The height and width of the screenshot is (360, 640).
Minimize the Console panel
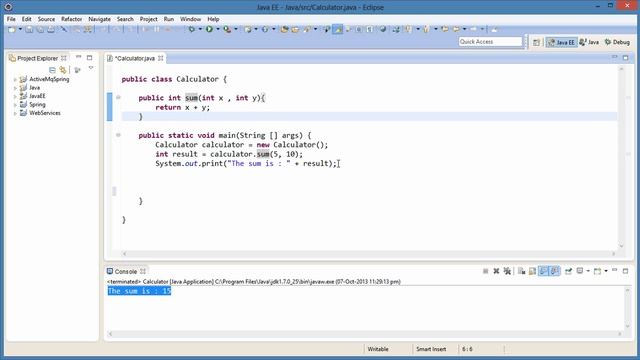pyautogui.click(x=615, y=270)
